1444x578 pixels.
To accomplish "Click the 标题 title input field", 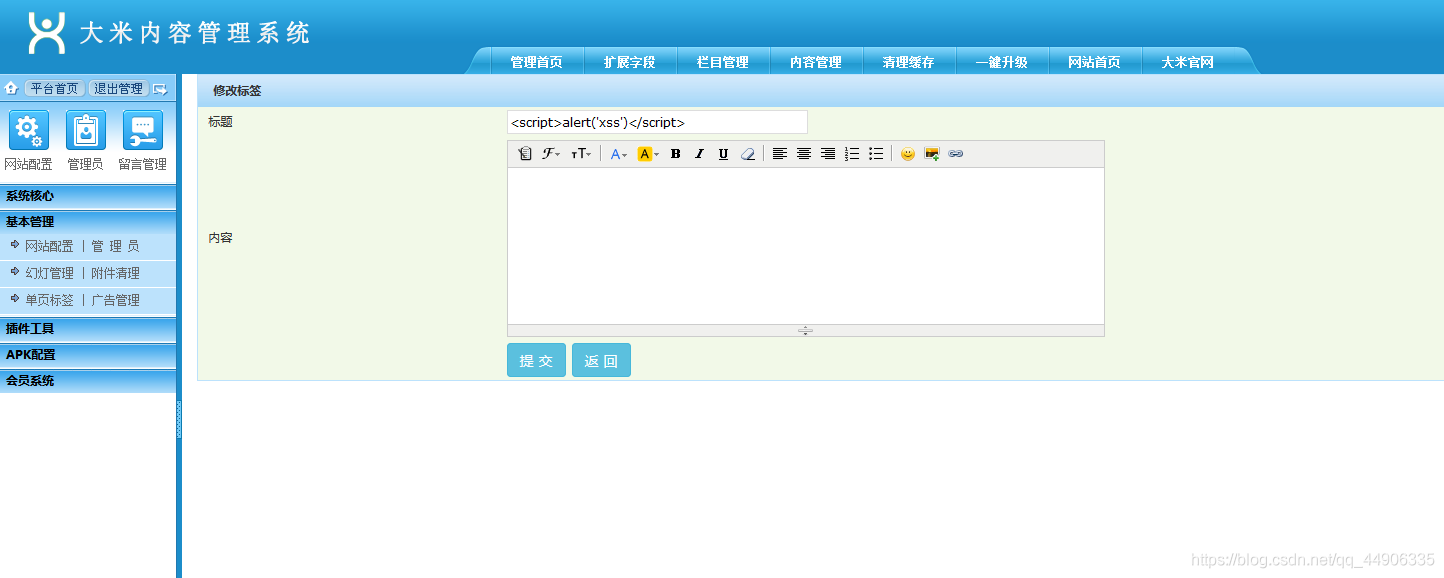I will tap(657, 122).
